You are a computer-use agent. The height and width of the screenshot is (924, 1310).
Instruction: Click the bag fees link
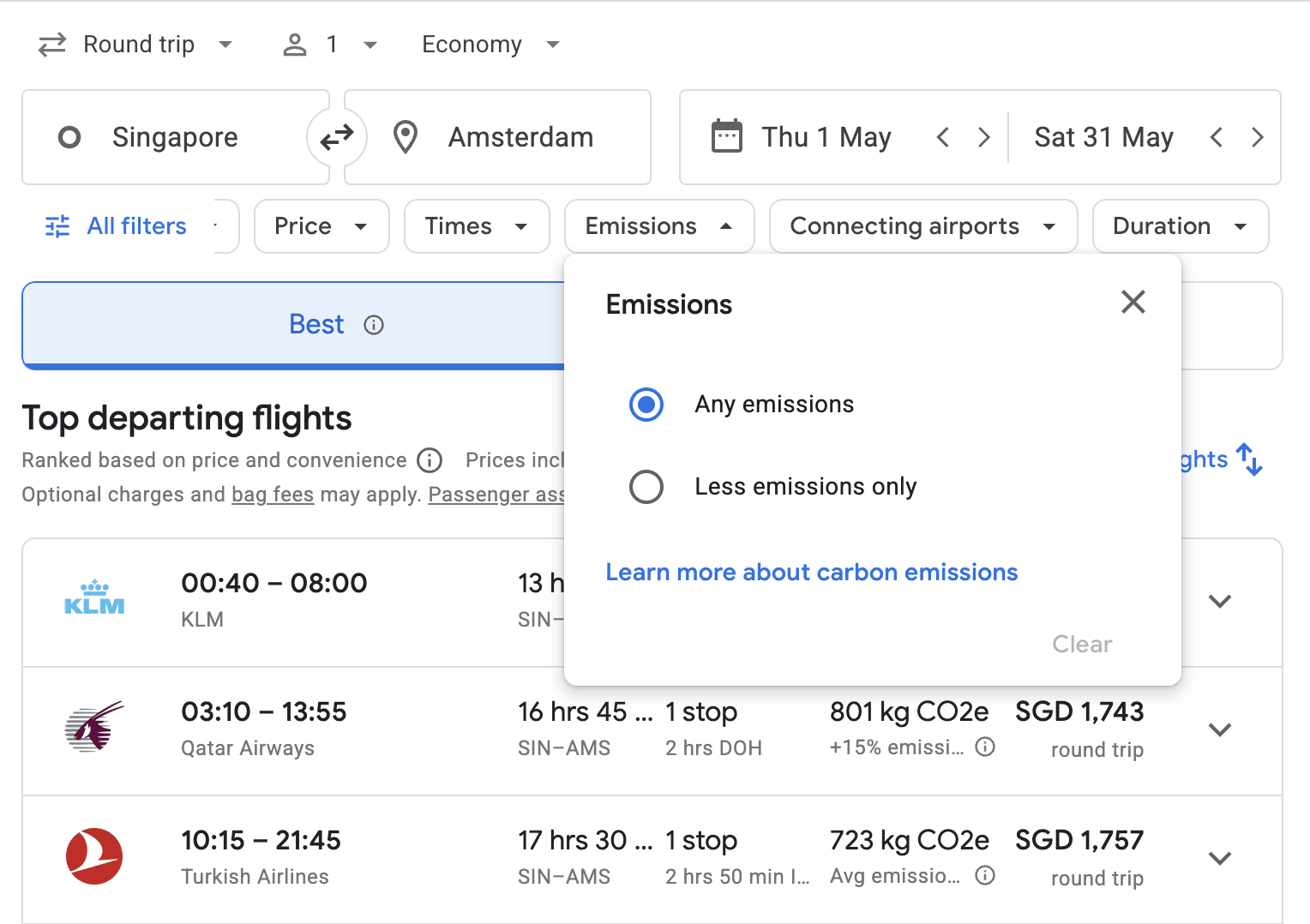pyautogui.click(x=273, y=495)
